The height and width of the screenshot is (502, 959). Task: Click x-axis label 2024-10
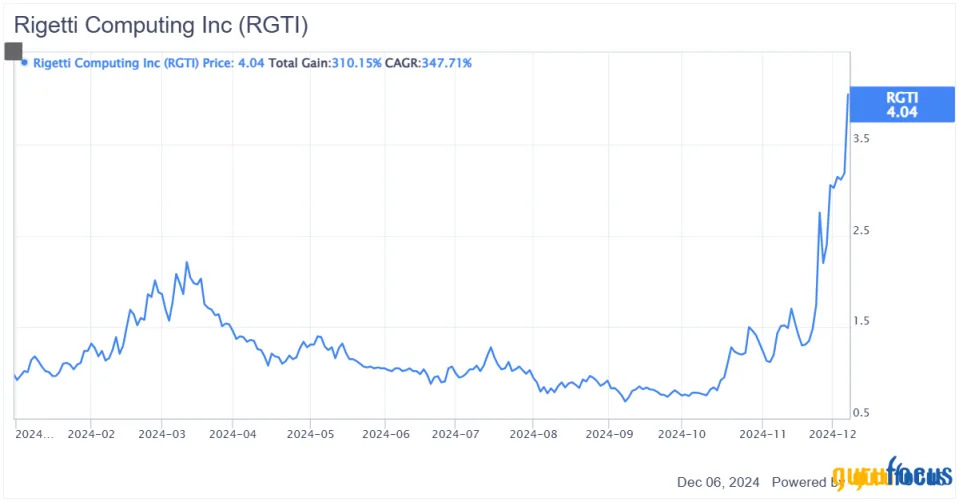pyautogui.click(x=682, y=434)
